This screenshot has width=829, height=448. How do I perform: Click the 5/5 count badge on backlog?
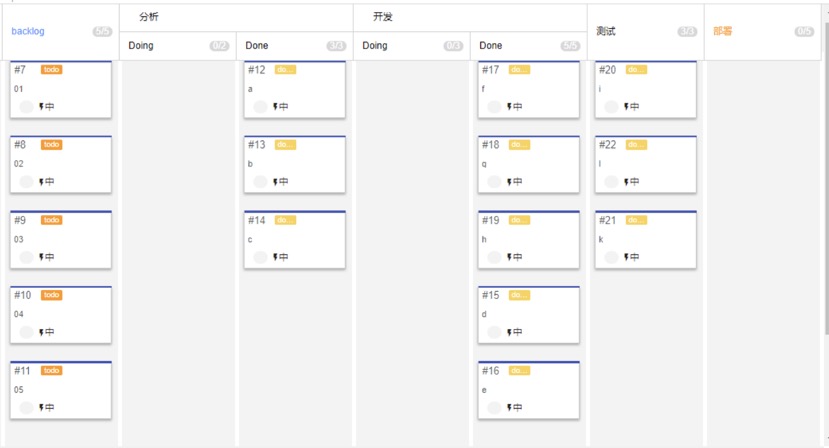102,31
